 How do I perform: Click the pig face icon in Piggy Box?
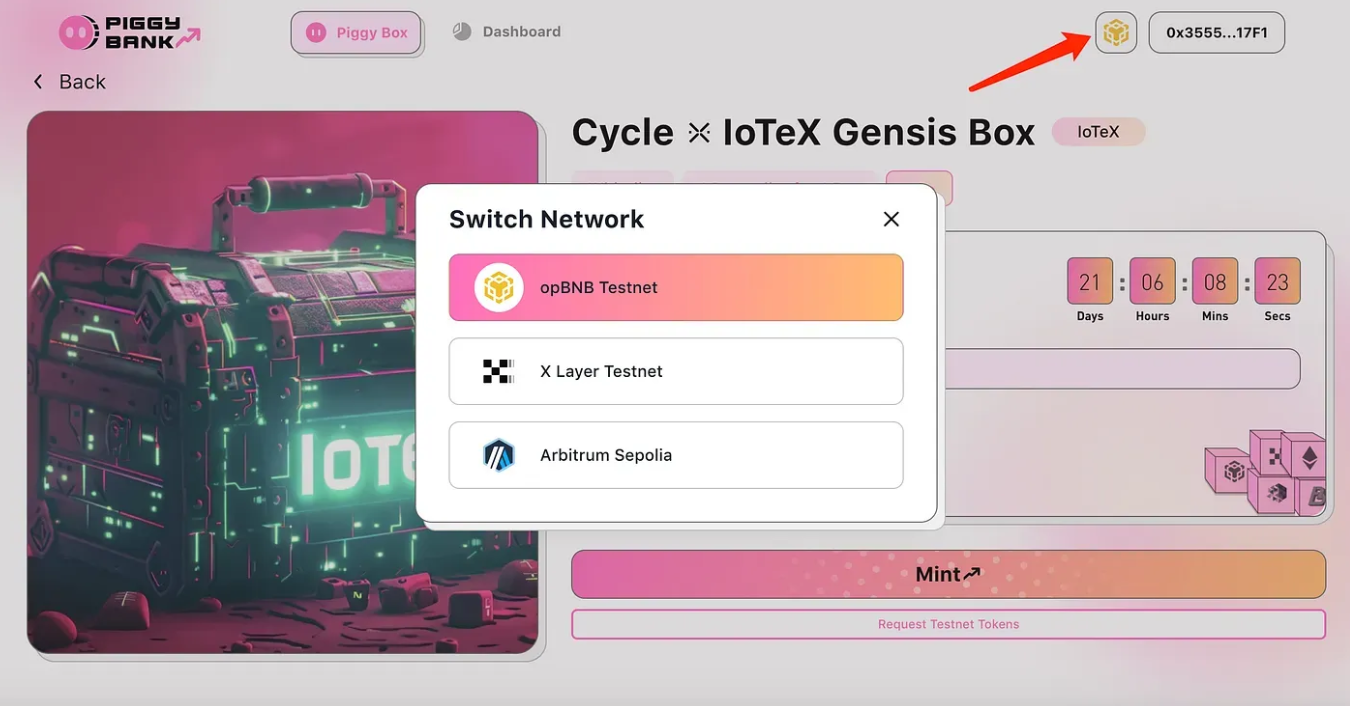tap(316, 33)
